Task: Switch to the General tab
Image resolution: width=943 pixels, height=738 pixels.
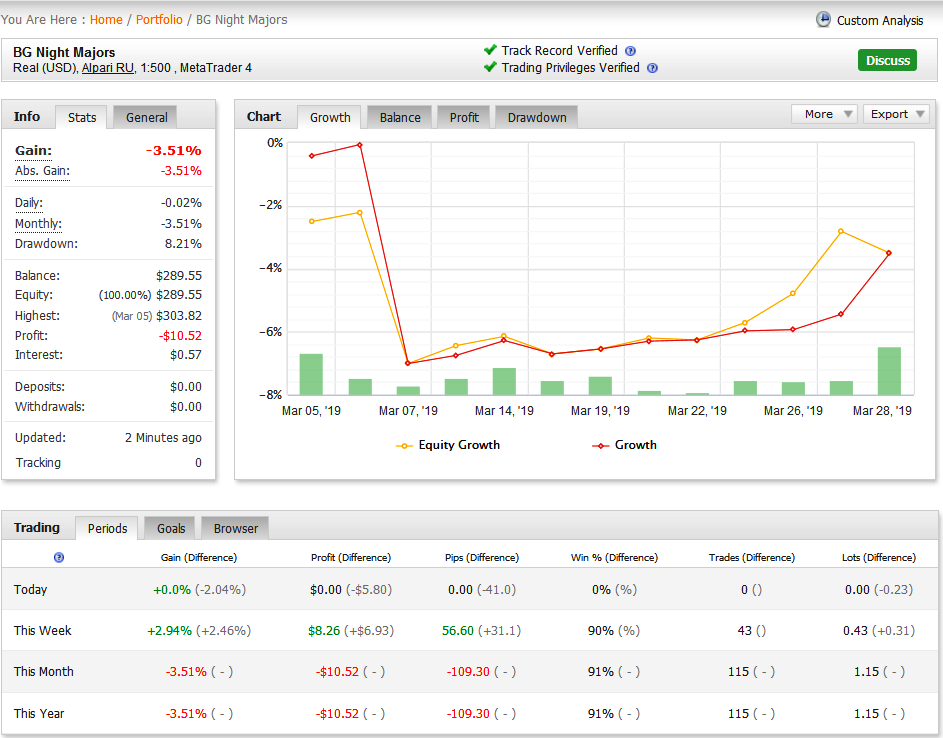Action: (x=146, y=117)
